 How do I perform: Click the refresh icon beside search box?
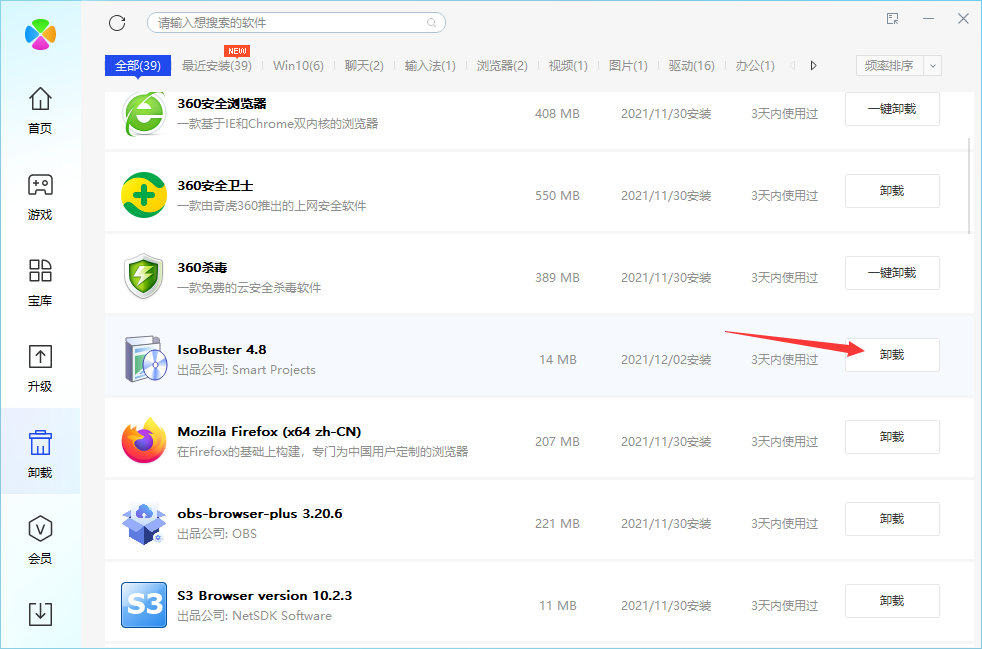pyautogui.click(x=117, y=22)
